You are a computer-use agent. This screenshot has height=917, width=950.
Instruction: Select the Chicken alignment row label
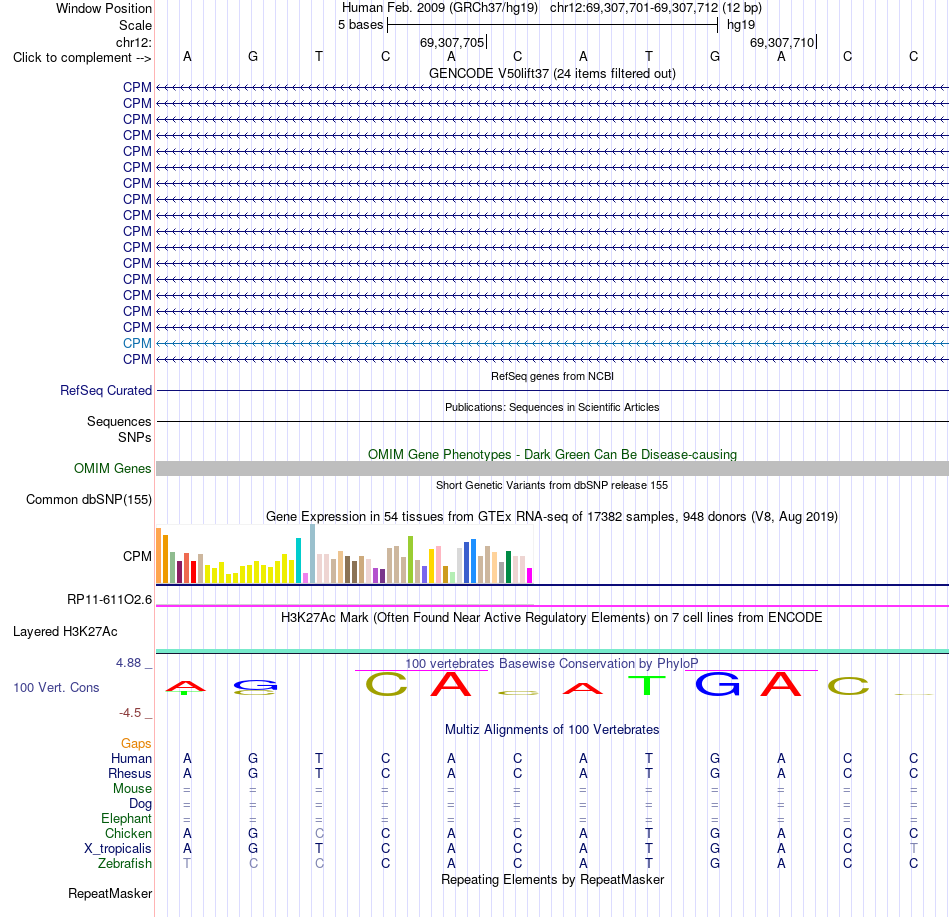tap(128, 833)
